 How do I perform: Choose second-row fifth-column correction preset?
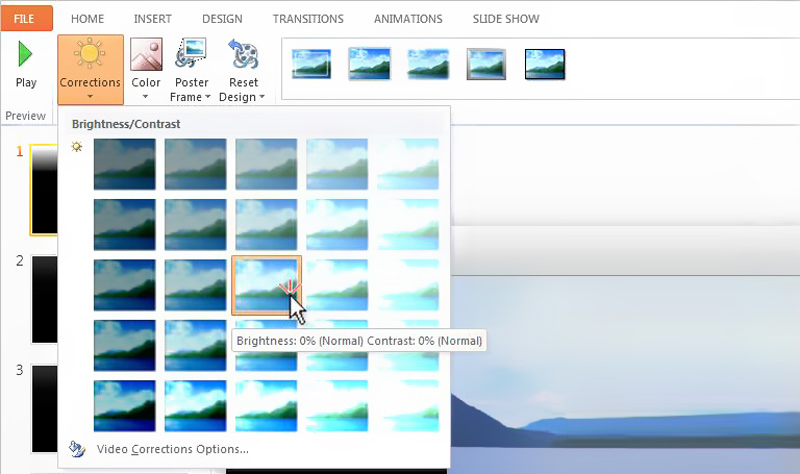click(408, 224)
